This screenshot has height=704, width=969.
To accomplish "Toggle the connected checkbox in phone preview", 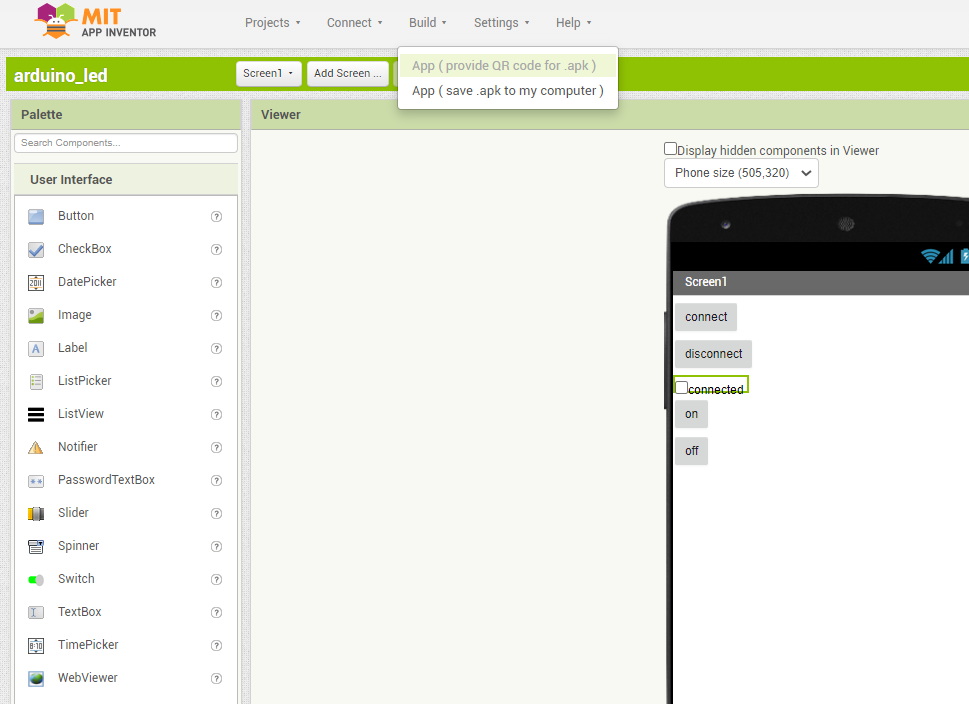I will point(681,388).
